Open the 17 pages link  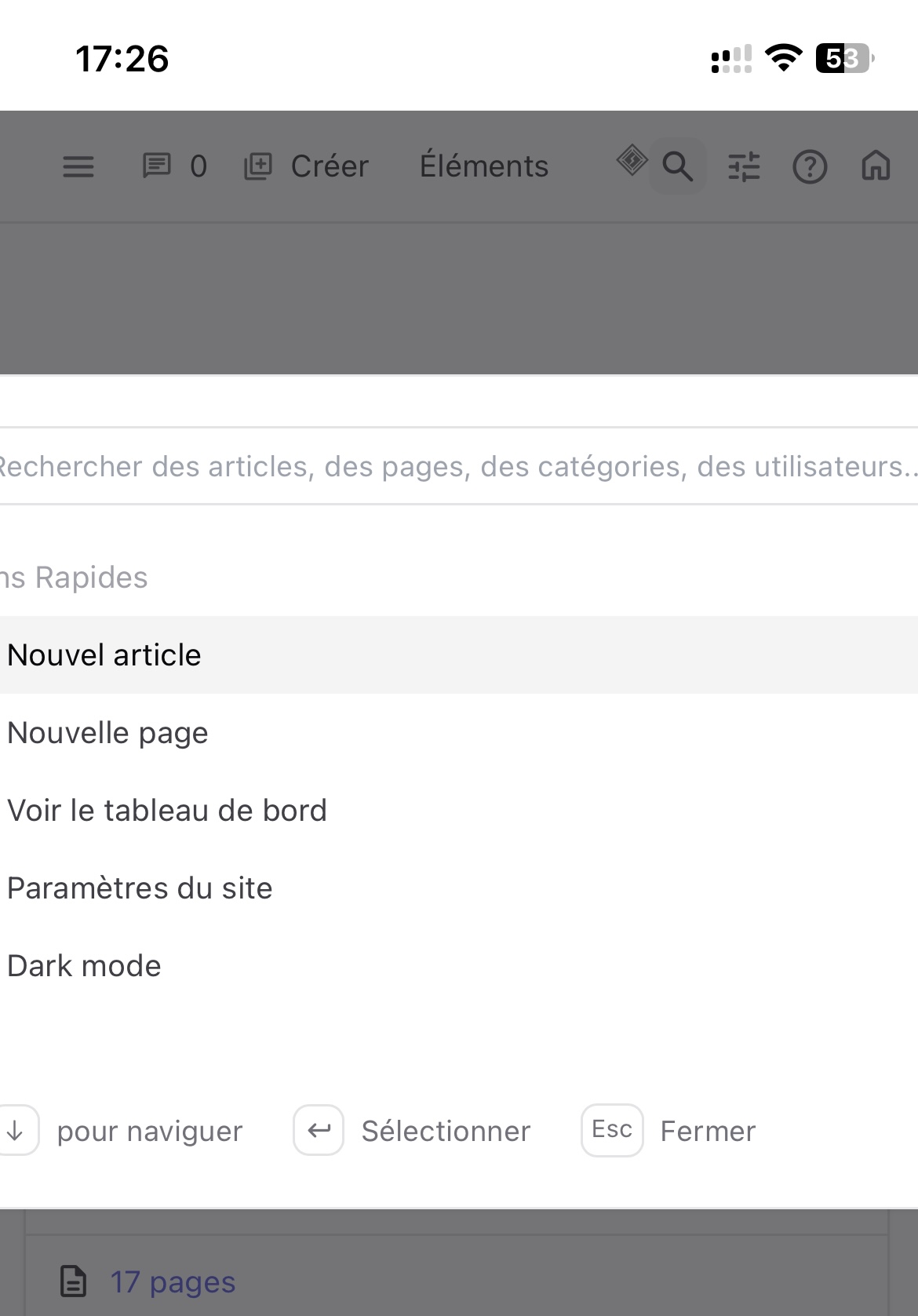click(173, 1282)
